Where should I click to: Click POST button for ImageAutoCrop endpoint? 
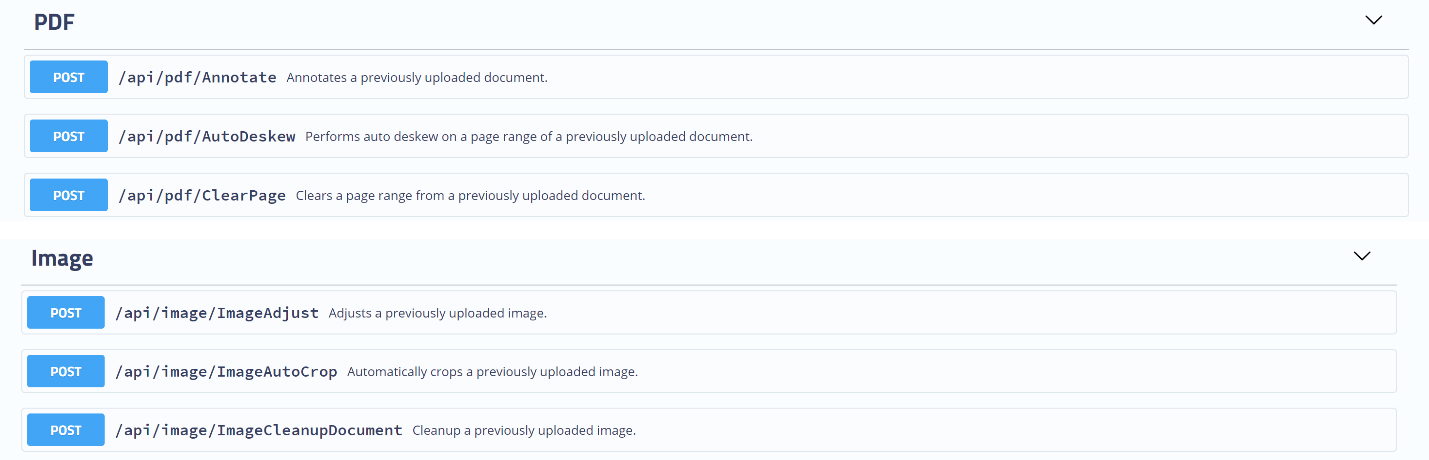click(66, 371)
